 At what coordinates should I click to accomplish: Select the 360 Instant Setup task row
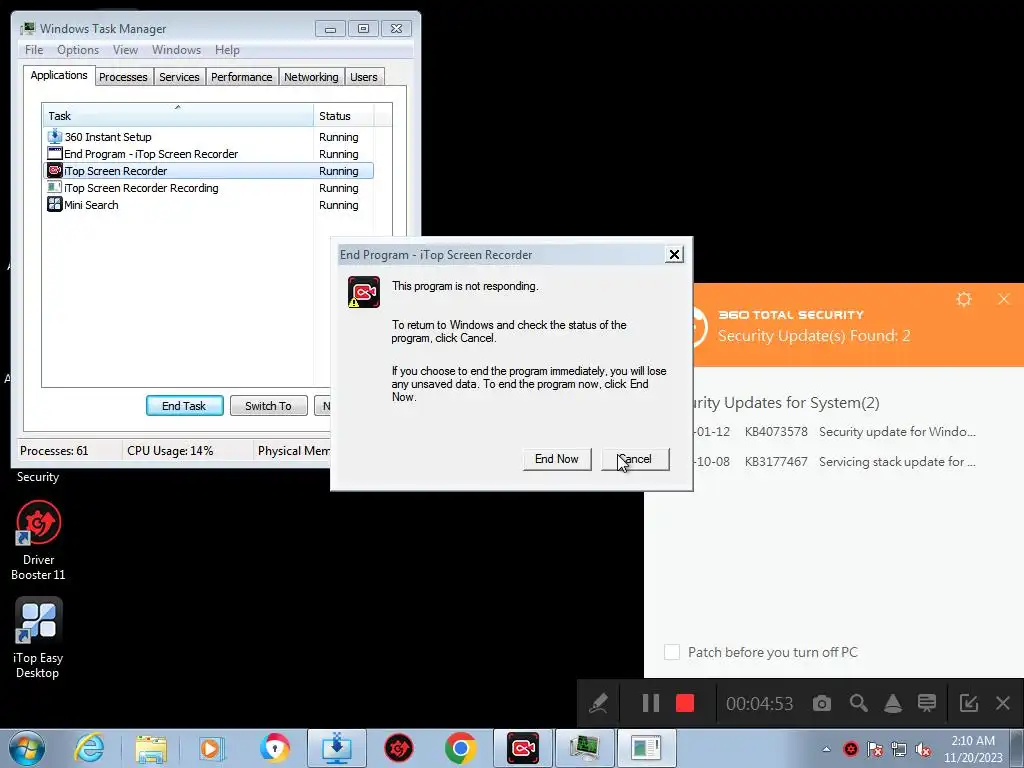[209, 137]
